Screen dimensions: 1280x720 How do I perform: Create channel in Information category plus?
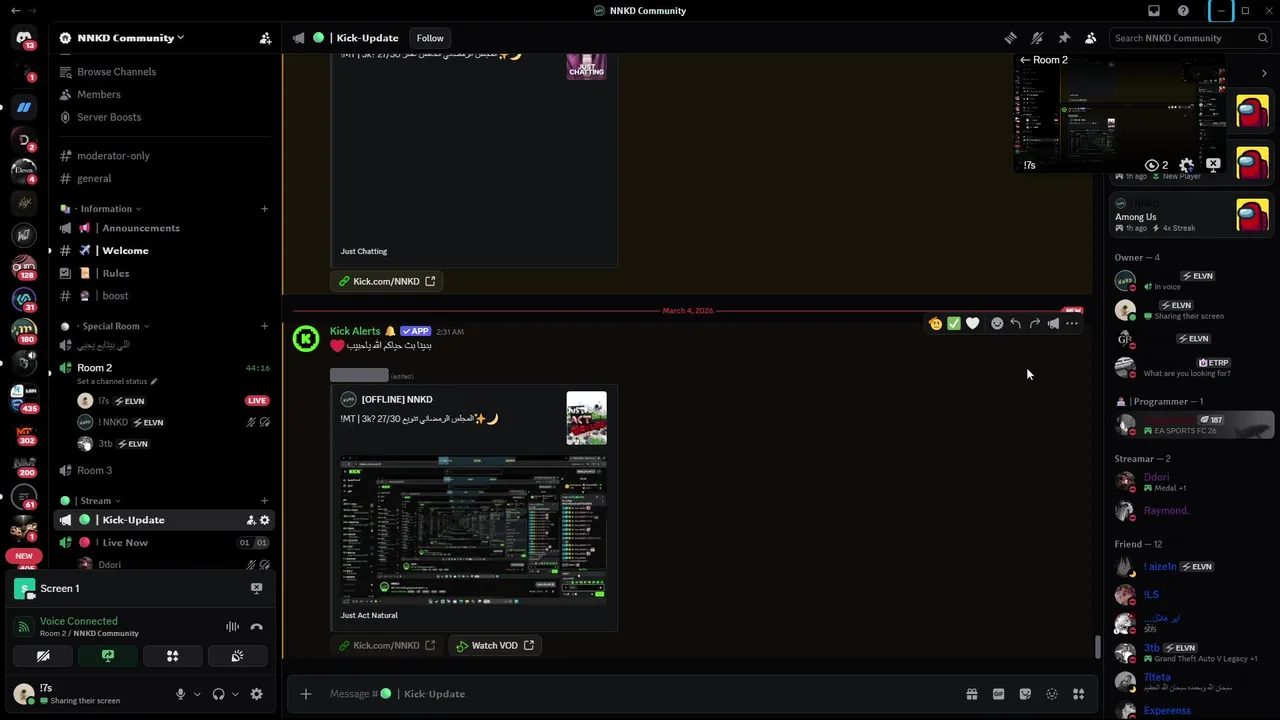click(x=264, y=209)
